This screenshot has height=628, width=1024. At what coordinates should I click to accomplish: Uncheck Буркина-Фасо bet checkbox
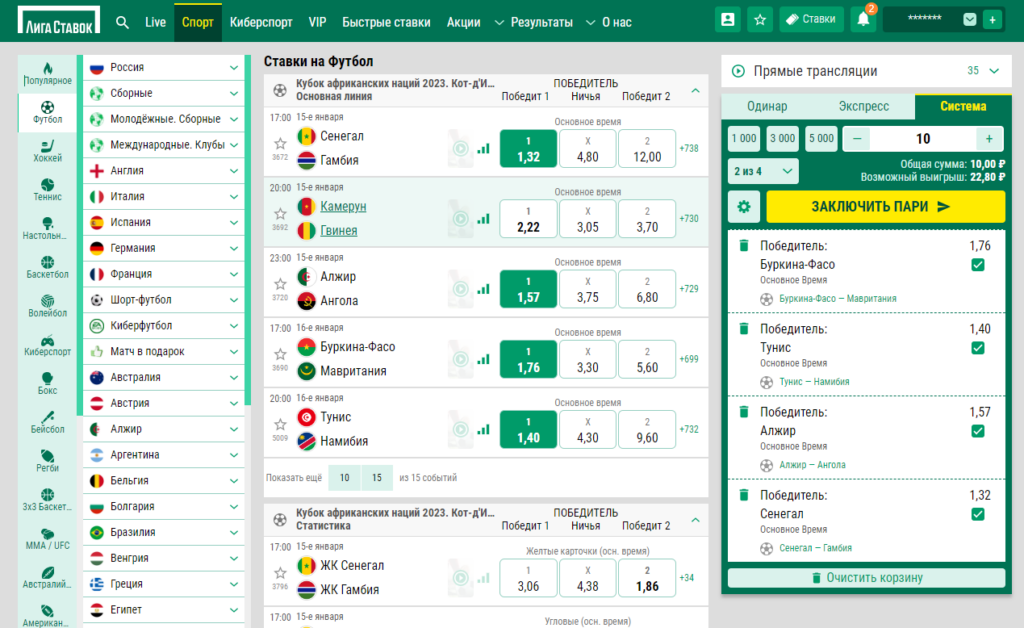tap(978, 264)
